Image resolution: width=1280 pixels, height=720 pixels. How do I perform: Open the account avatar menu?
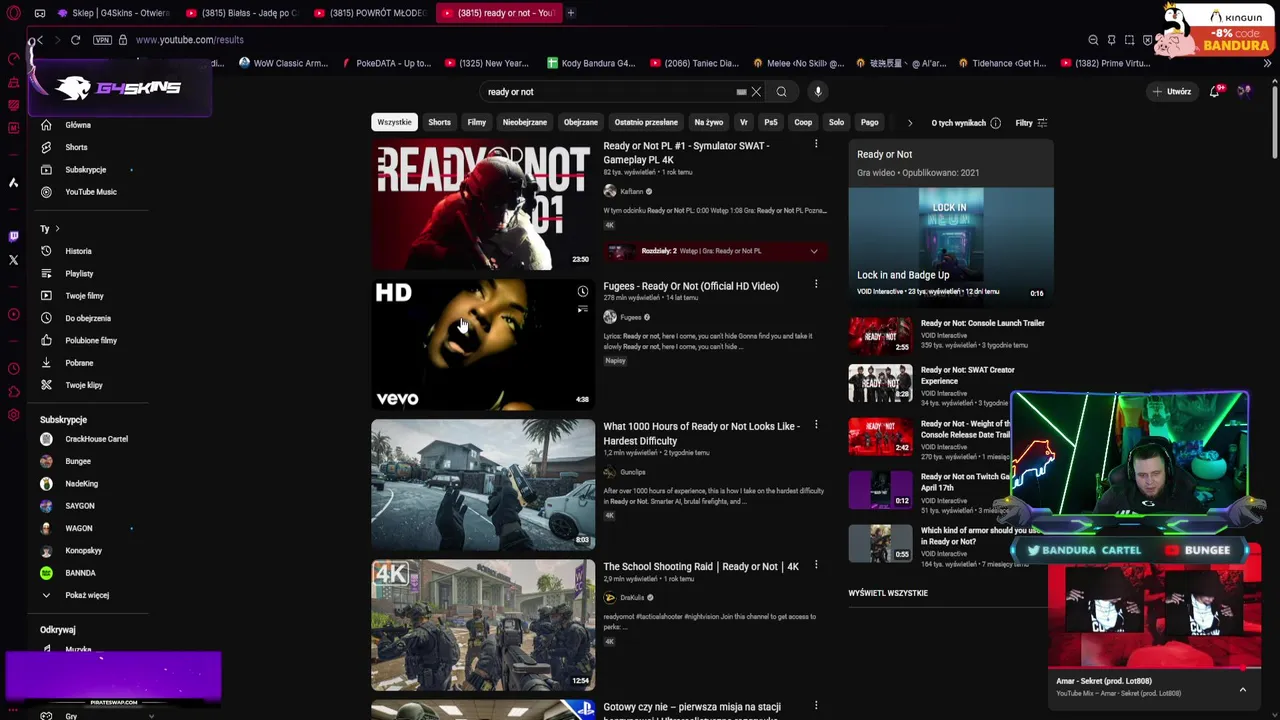[1244, 92]
